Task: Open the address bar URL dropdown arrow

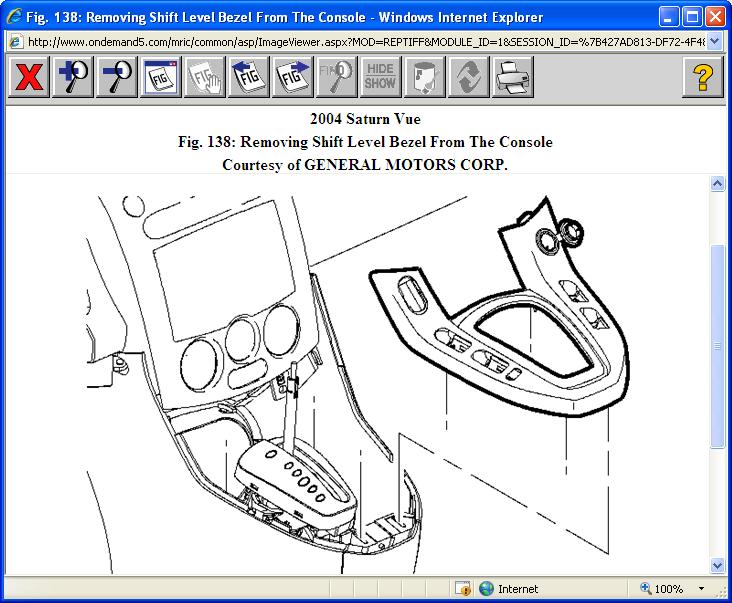Action: [x=714, y=42]
